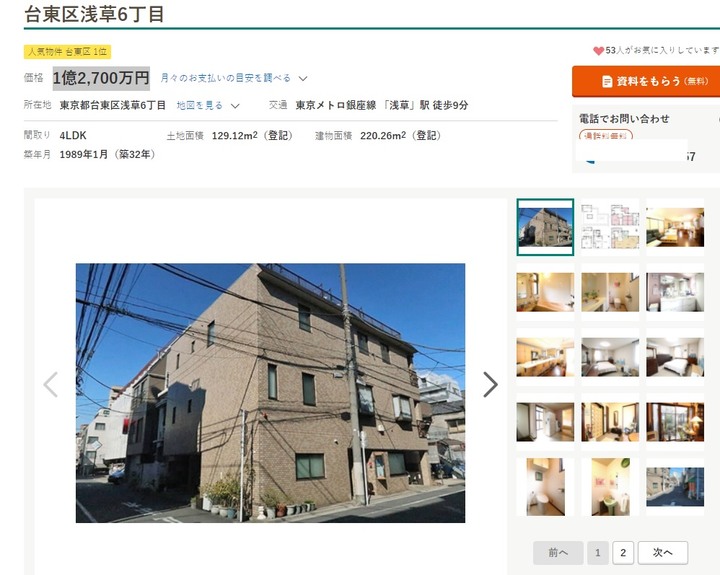Select the floor plan thumbnail
720x575 pixels.
(610, 227)
